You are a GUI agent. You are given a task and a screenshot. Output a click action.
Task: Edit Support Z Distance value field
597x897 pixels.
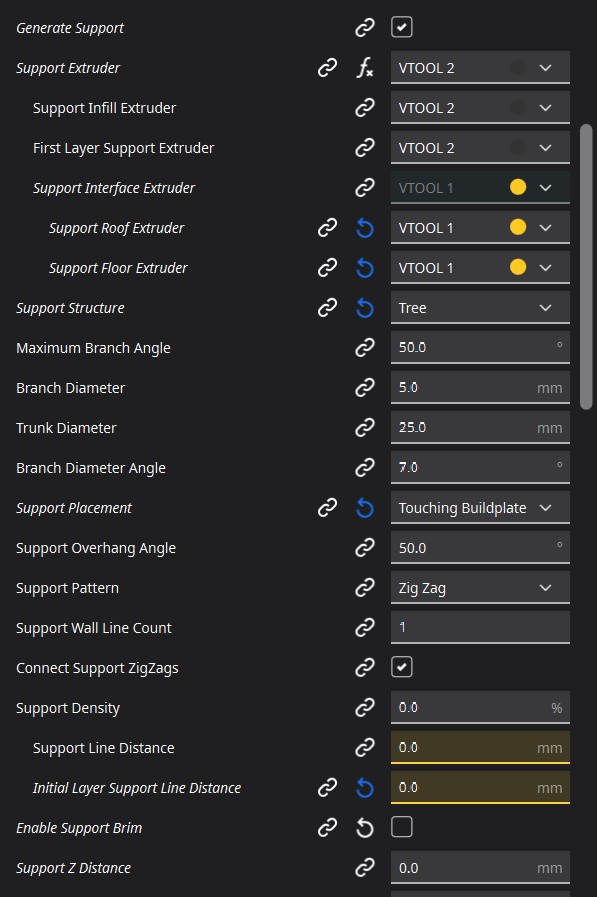(480, 868)
